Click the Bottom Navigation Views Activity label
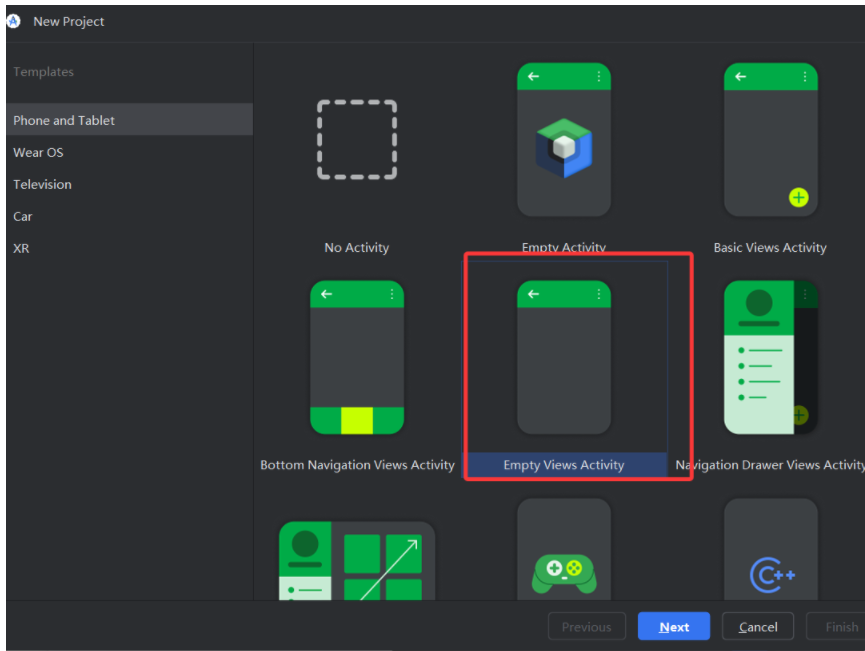This screenshot has height=651, width=865. click(357, 465)
